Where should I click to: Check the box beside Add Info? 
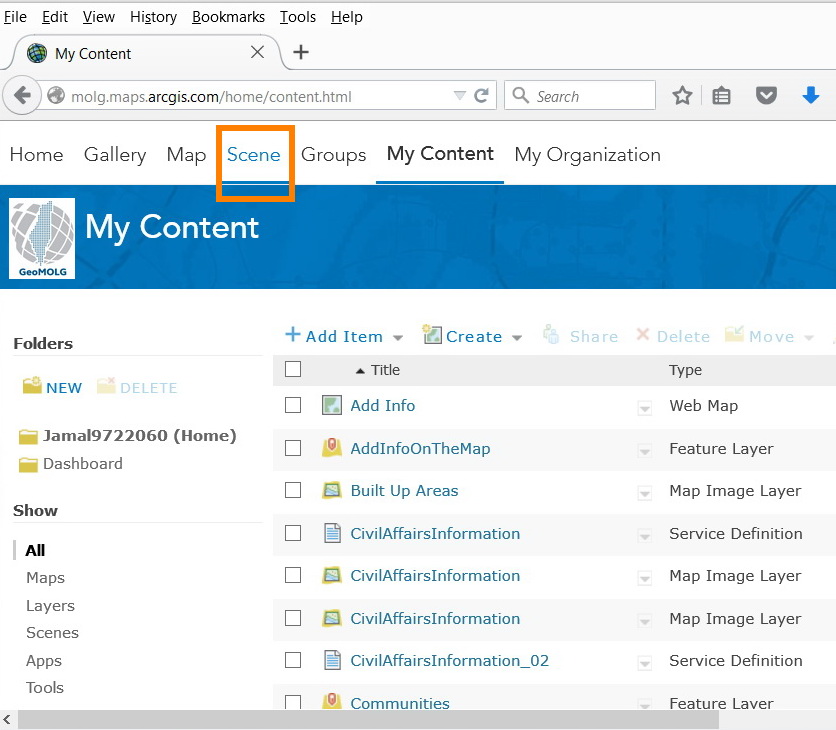coord(293,405)
